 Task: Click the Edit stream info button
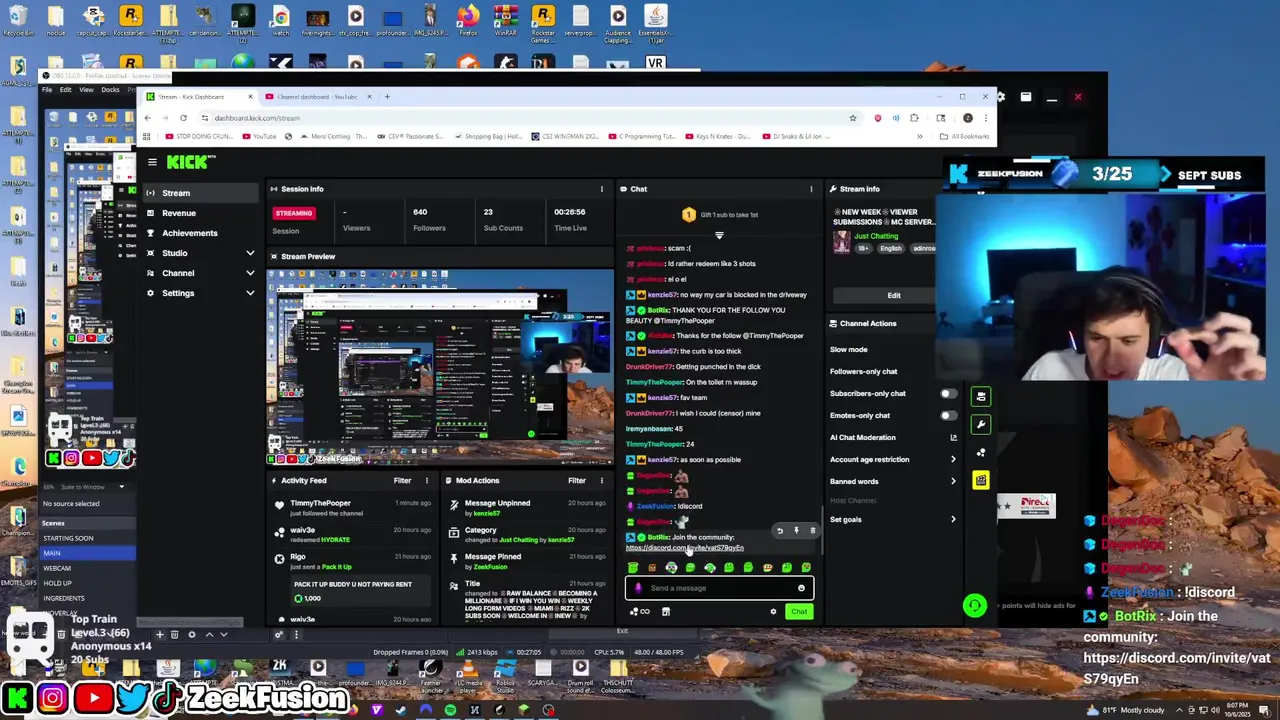893,296
